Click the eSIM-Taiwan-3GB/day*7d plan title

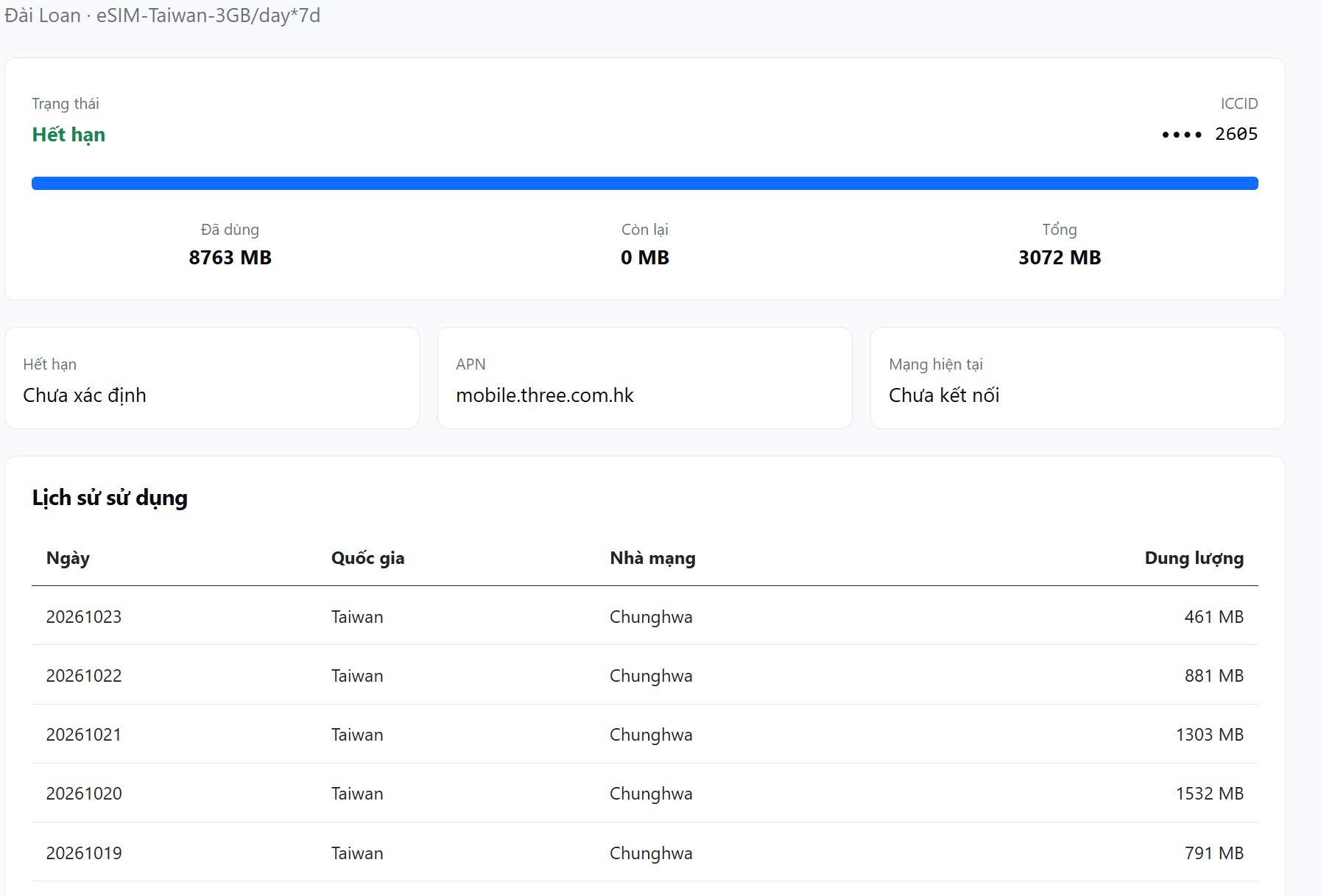(x=208, y=15)
